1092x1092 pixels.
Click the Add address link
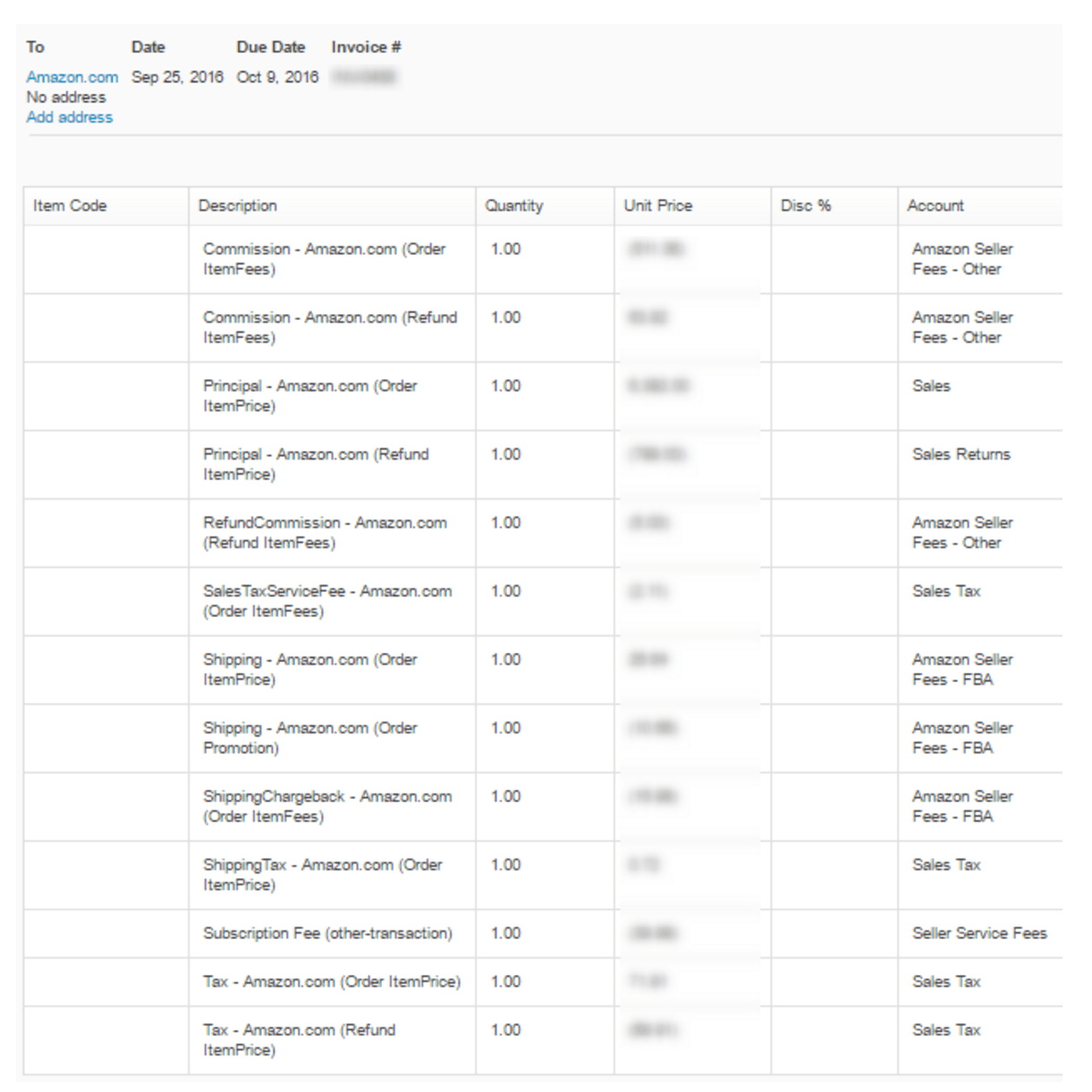click(69, 117)
